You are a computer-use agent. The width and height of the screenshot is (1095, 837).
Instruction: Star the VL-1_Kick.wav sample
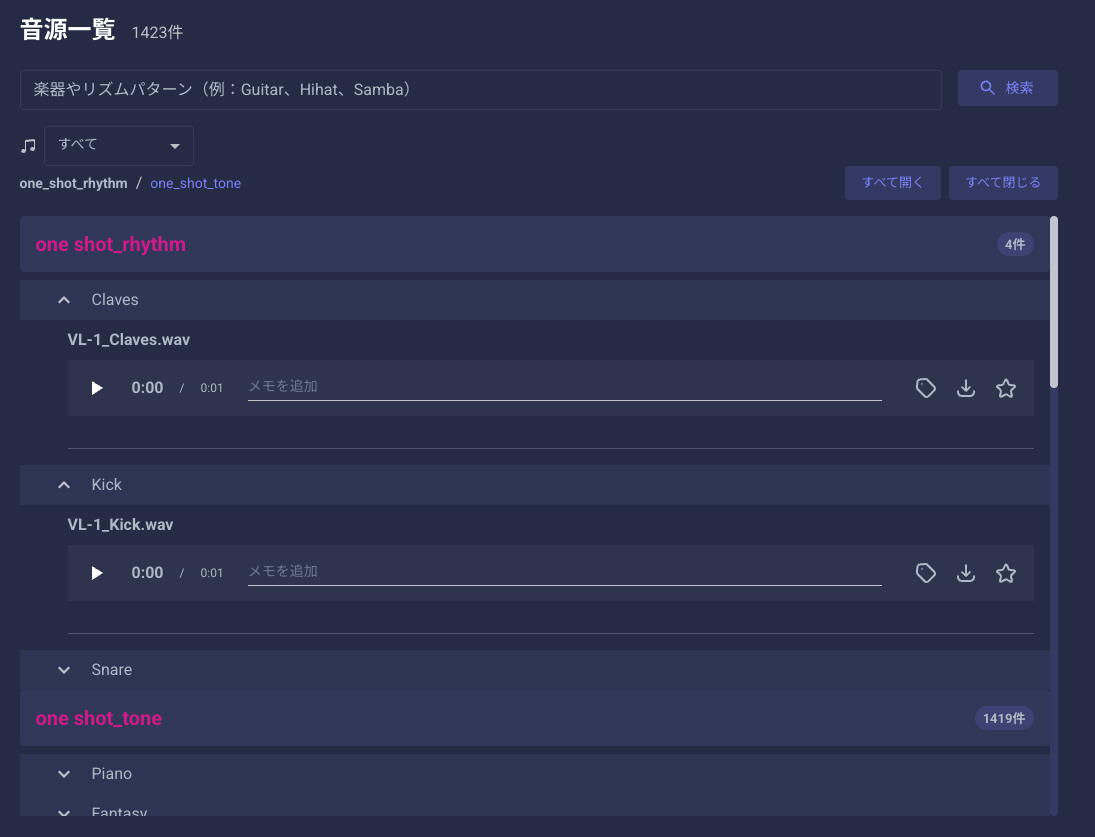click(1006, 573)
